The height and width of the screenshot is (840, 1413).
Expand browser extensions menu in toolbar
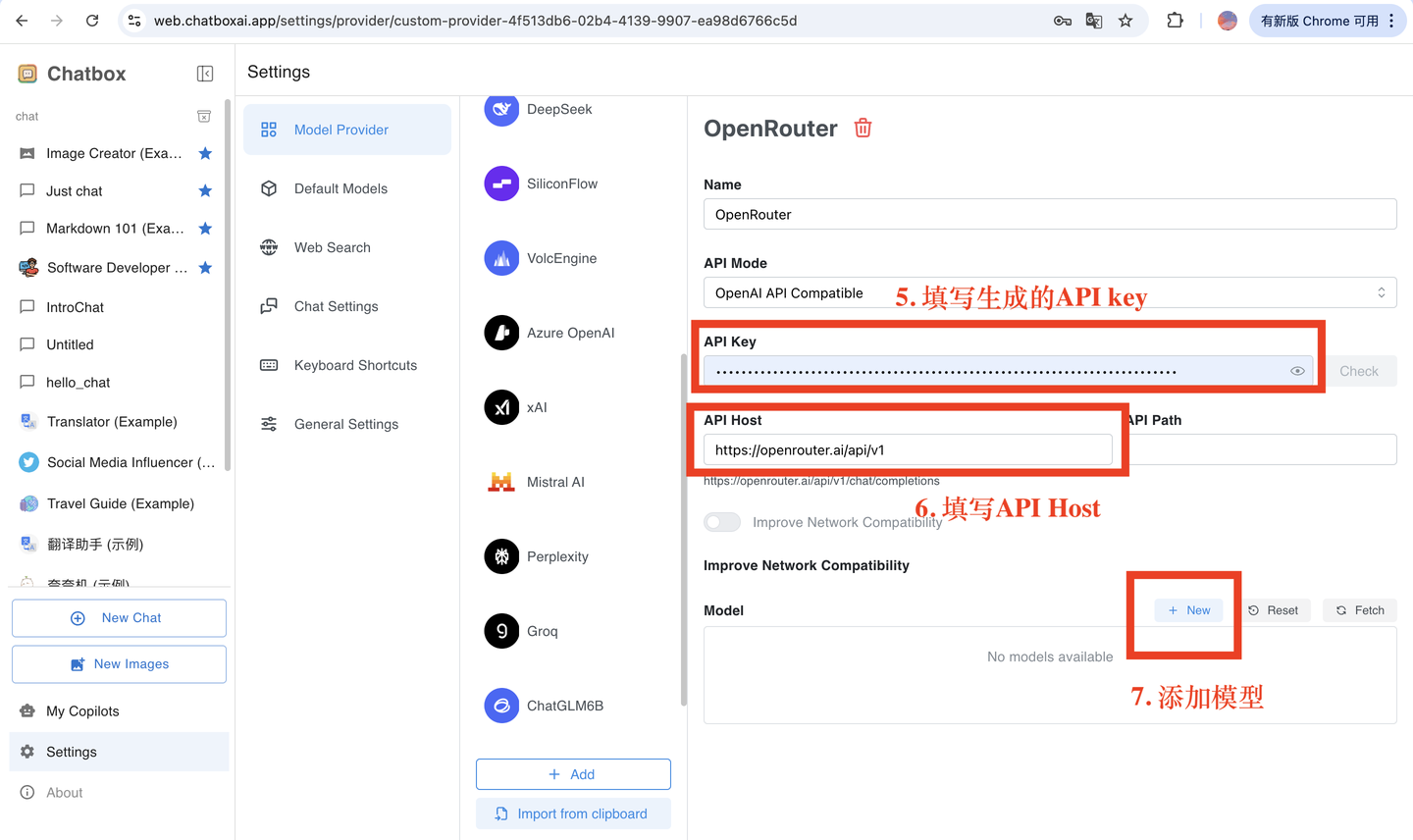pos(1175,20)
